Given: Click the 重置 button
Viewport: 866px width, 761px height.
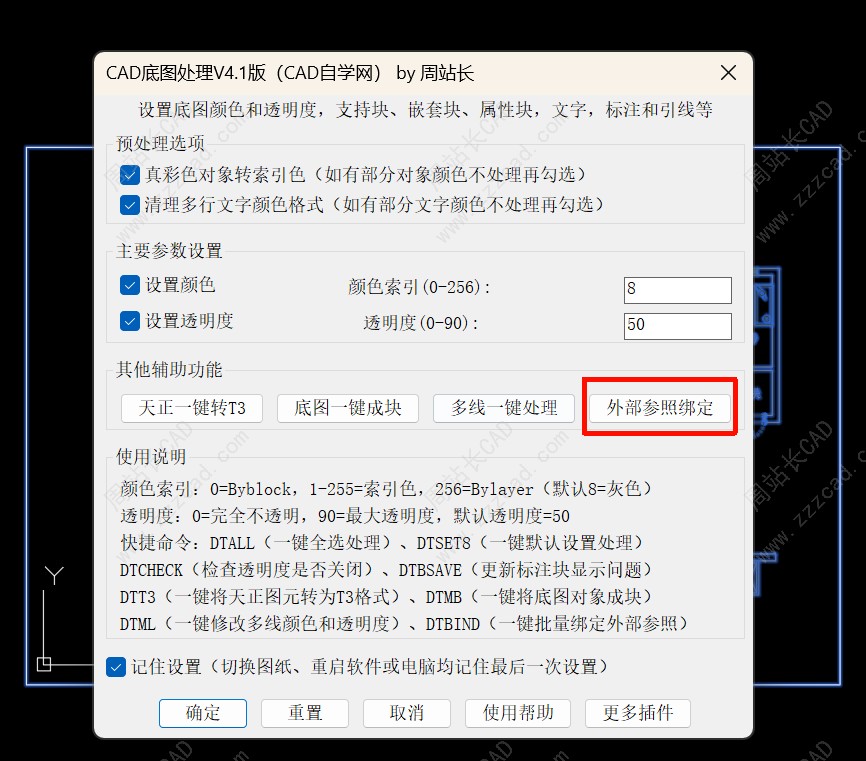Looking at the screenshot, I should [305, 713].
